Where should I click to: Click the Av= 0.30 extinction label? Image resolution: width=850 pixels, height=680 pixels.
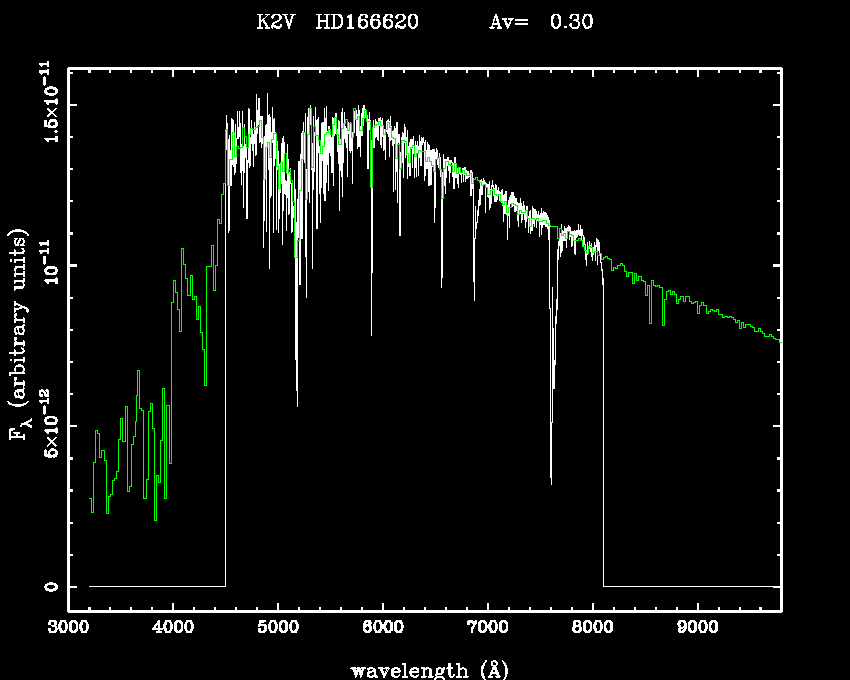(x=540, y=22)
